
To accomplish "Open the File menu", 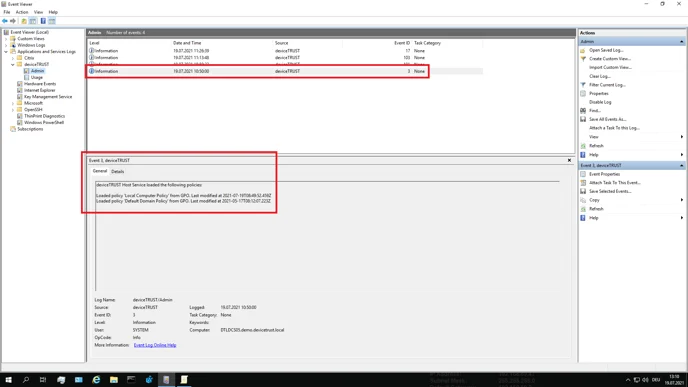I will pyautogui.click(x=7, y=12).
